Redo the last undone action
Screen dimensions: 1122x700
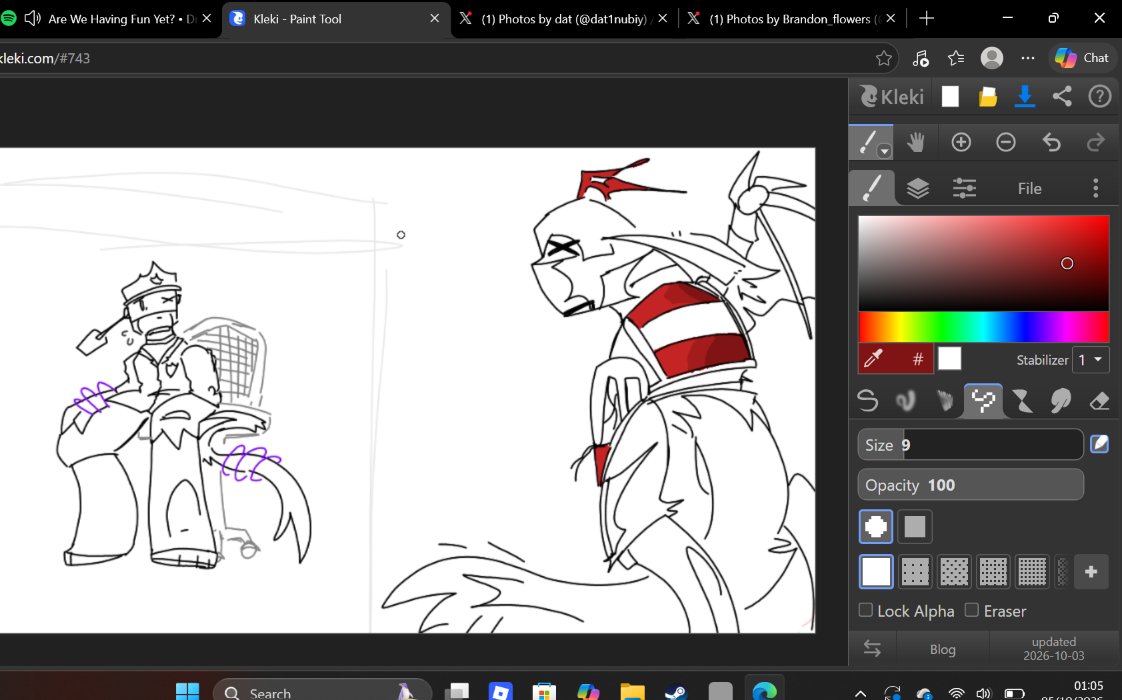pos(1096,142)
